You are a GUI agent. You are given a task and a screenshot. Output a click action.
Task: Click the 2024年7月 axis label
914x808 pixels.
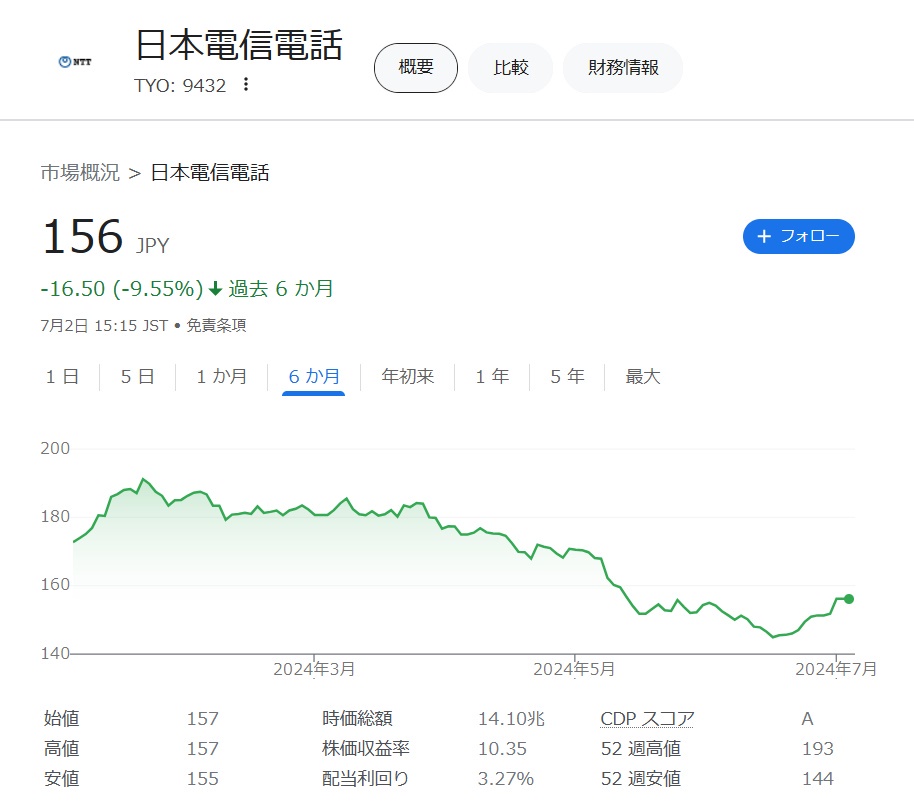pos(836,669)
